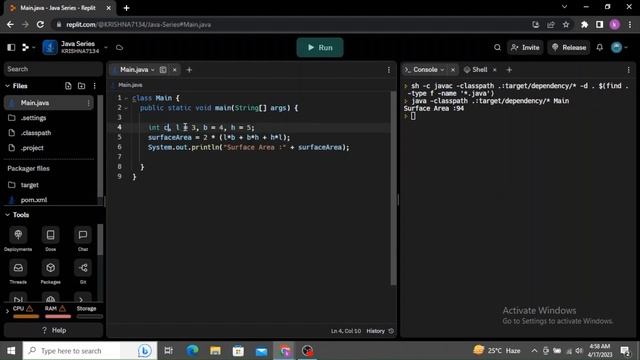Focus the file Search field
This screenshot has width=640, height=360.
coord(53,69)
